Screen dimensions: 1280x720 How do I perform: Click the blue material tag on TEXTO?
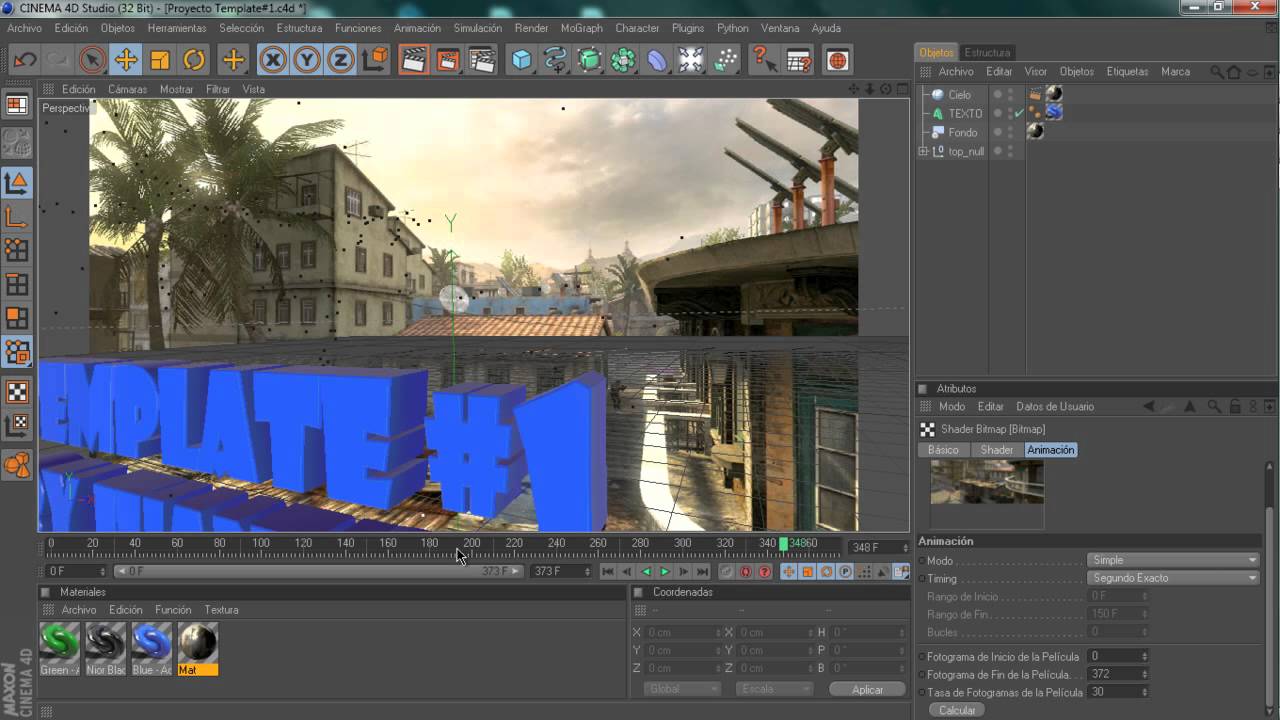[x=1053, y=113]
